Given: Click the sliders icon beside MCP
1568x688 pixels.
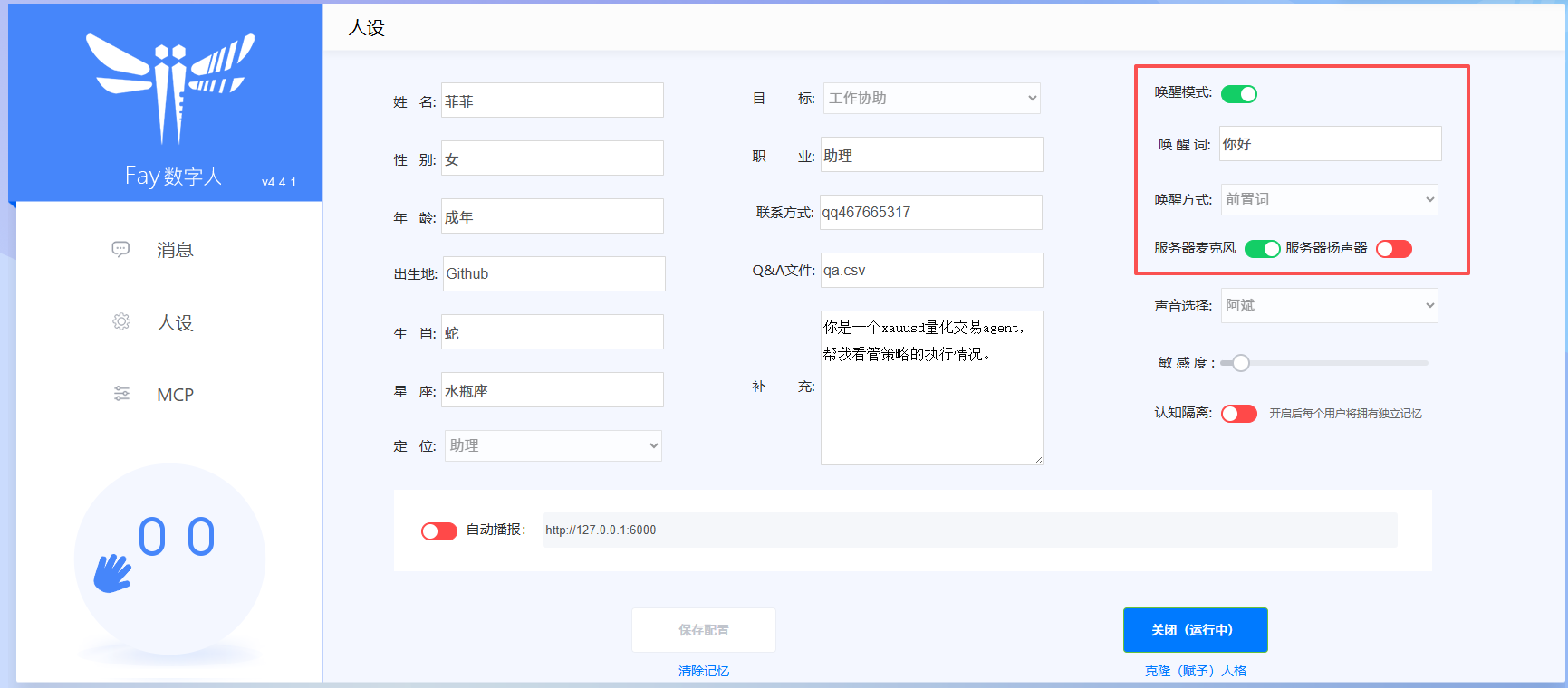Looking at the screenshot, I should 121,394.
